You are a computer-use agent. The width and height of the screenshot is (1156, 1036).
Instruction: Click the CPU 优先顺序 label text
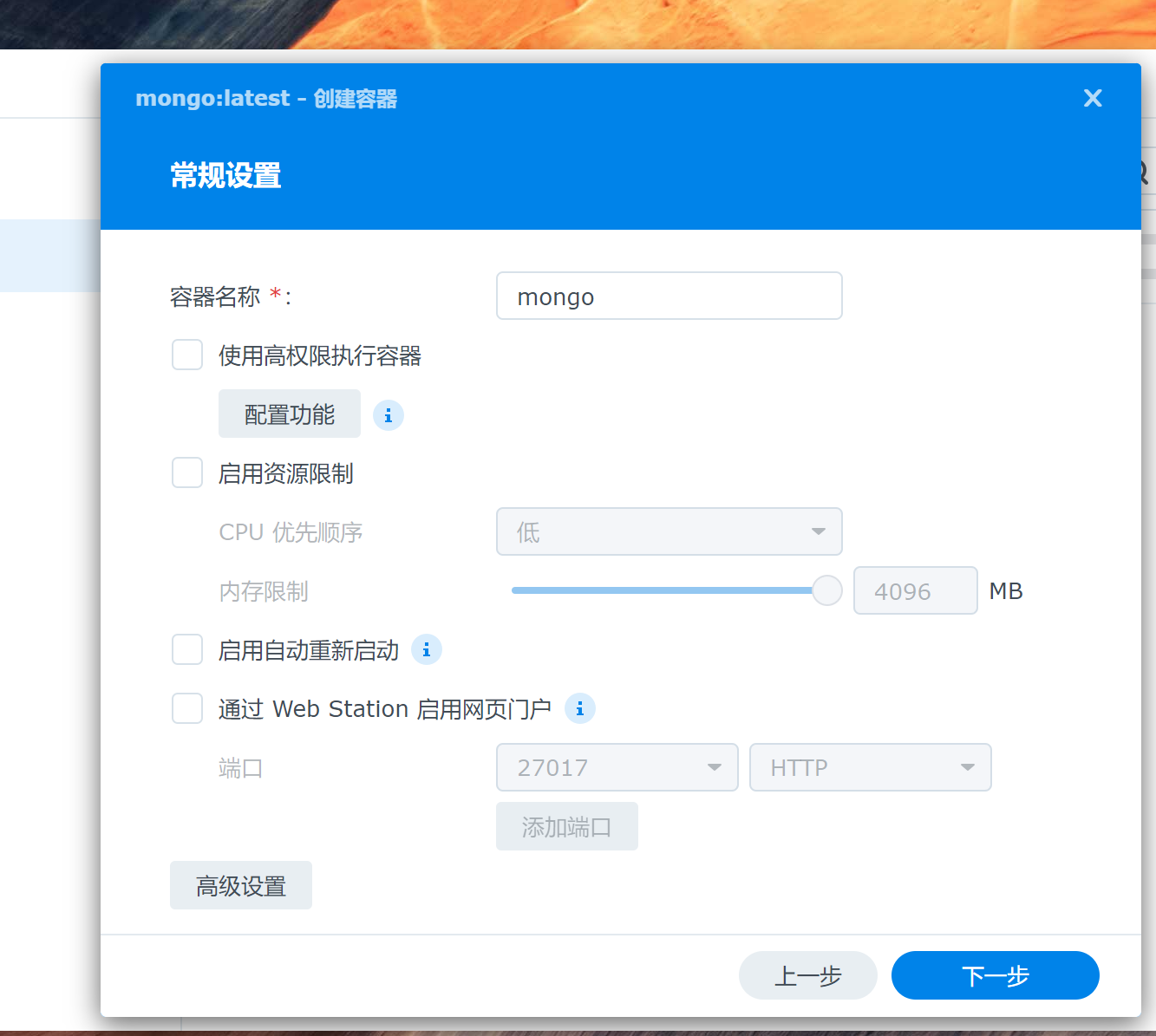click(x=291, y=531)
